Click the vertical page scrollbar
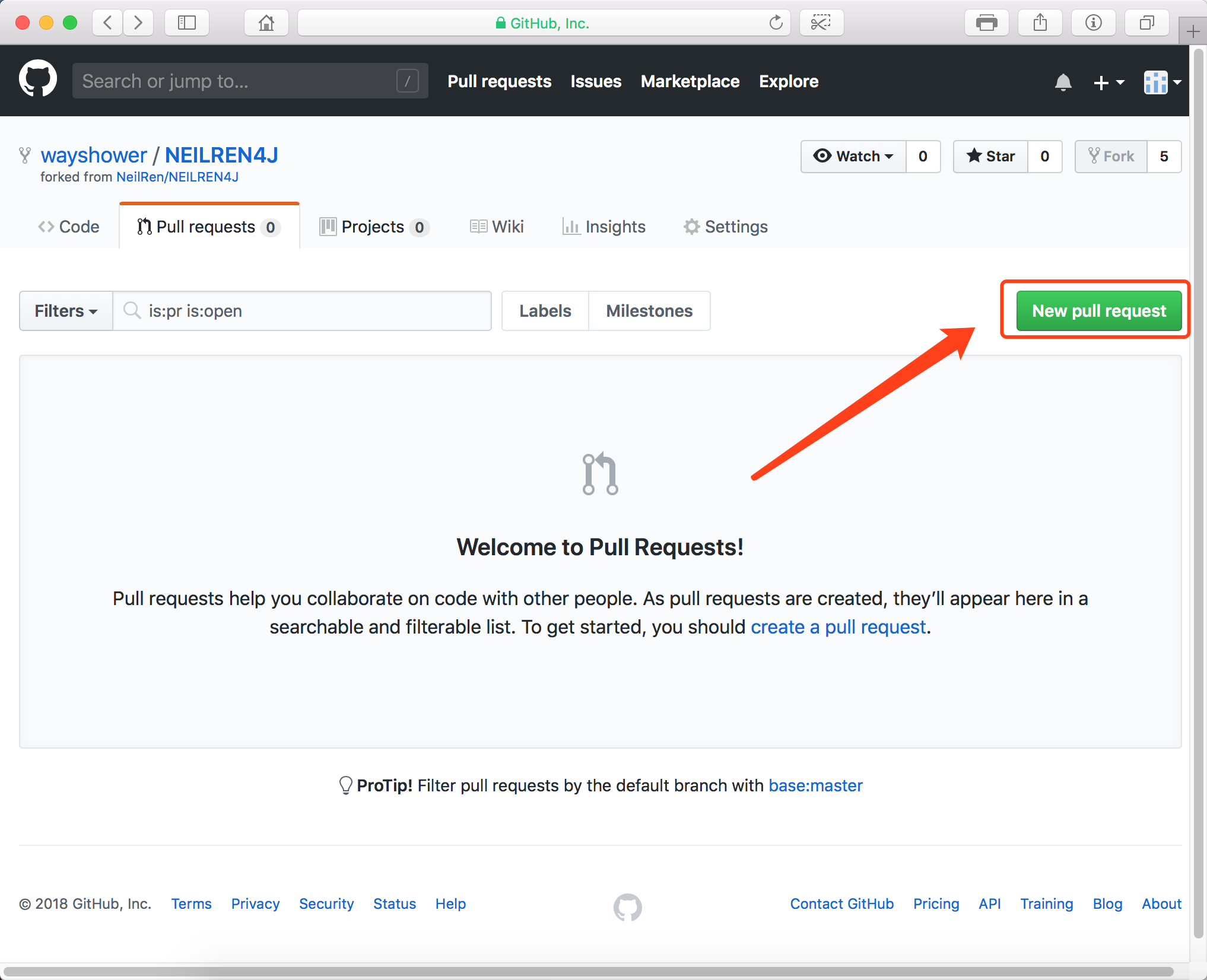 1198,492
